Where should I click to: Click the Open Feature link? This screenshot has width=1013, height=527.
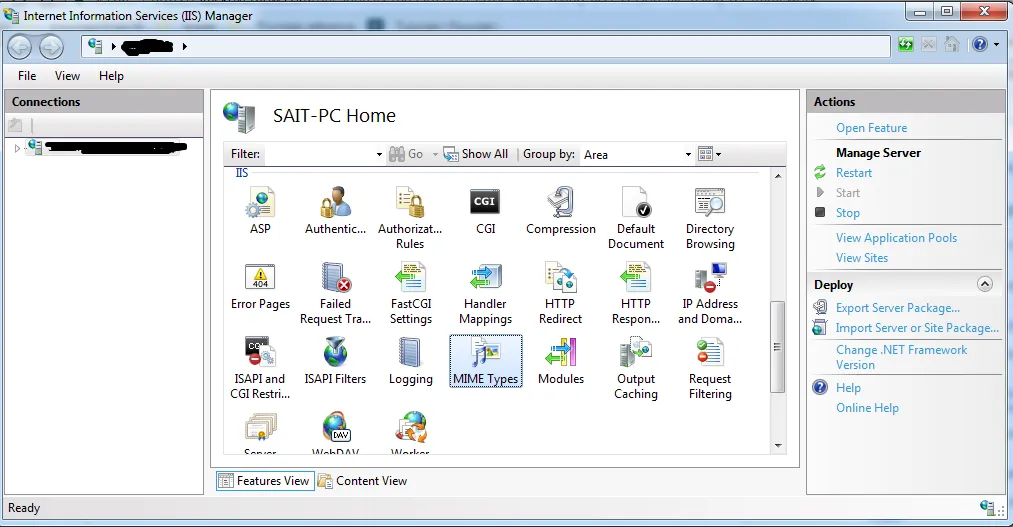pos(872,128)
